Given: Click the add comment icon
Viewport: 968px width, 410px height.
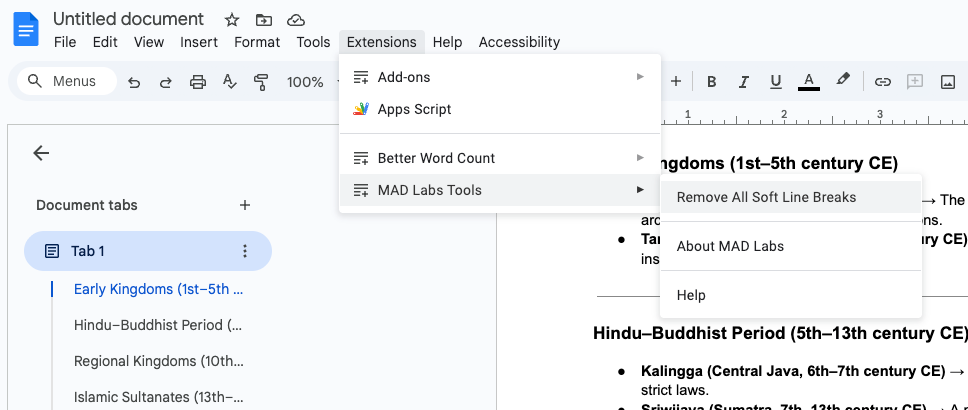Looking at the screenshot, I should (x=914, y=82).
